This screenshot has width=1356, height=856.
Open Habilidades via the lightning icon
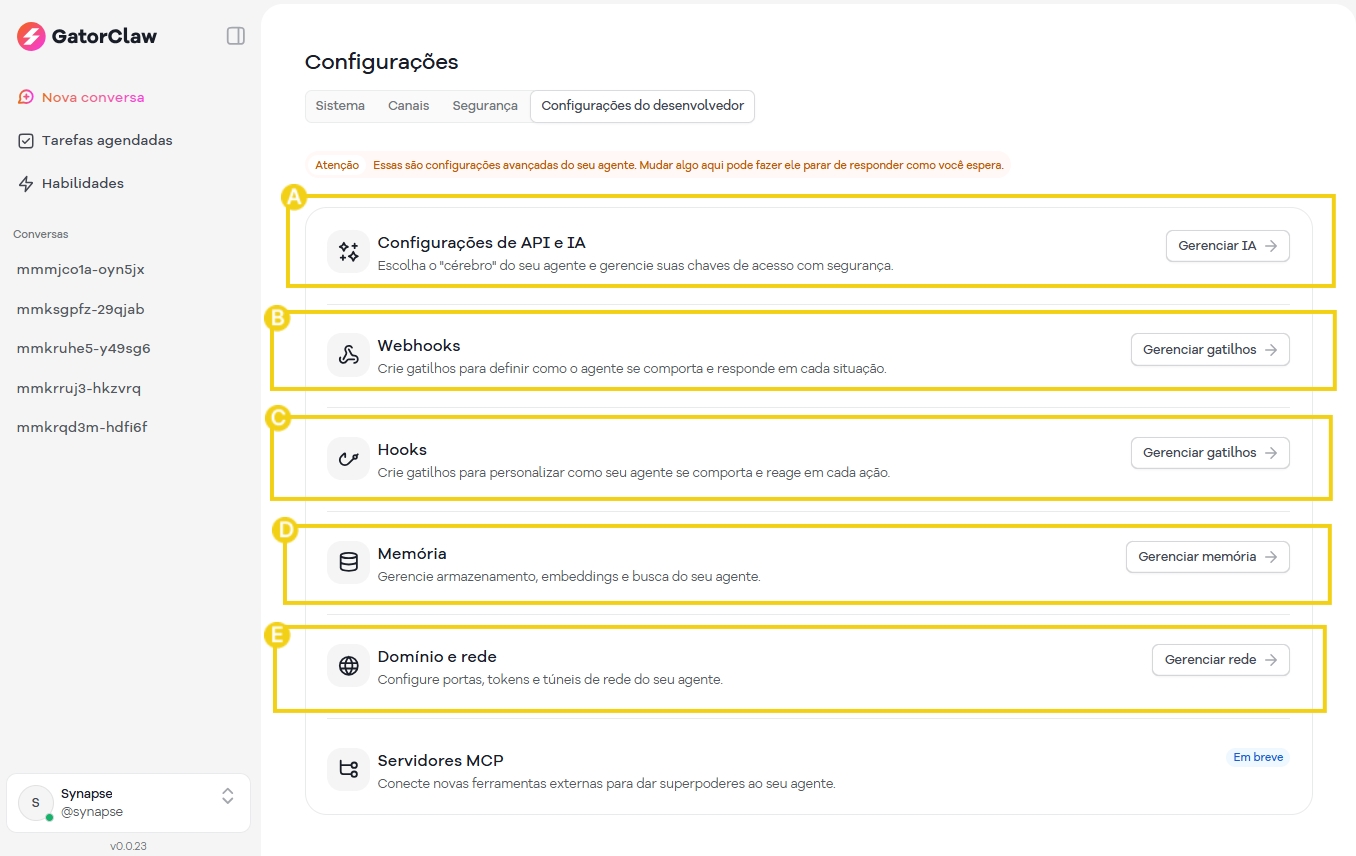tap(25, 183)
